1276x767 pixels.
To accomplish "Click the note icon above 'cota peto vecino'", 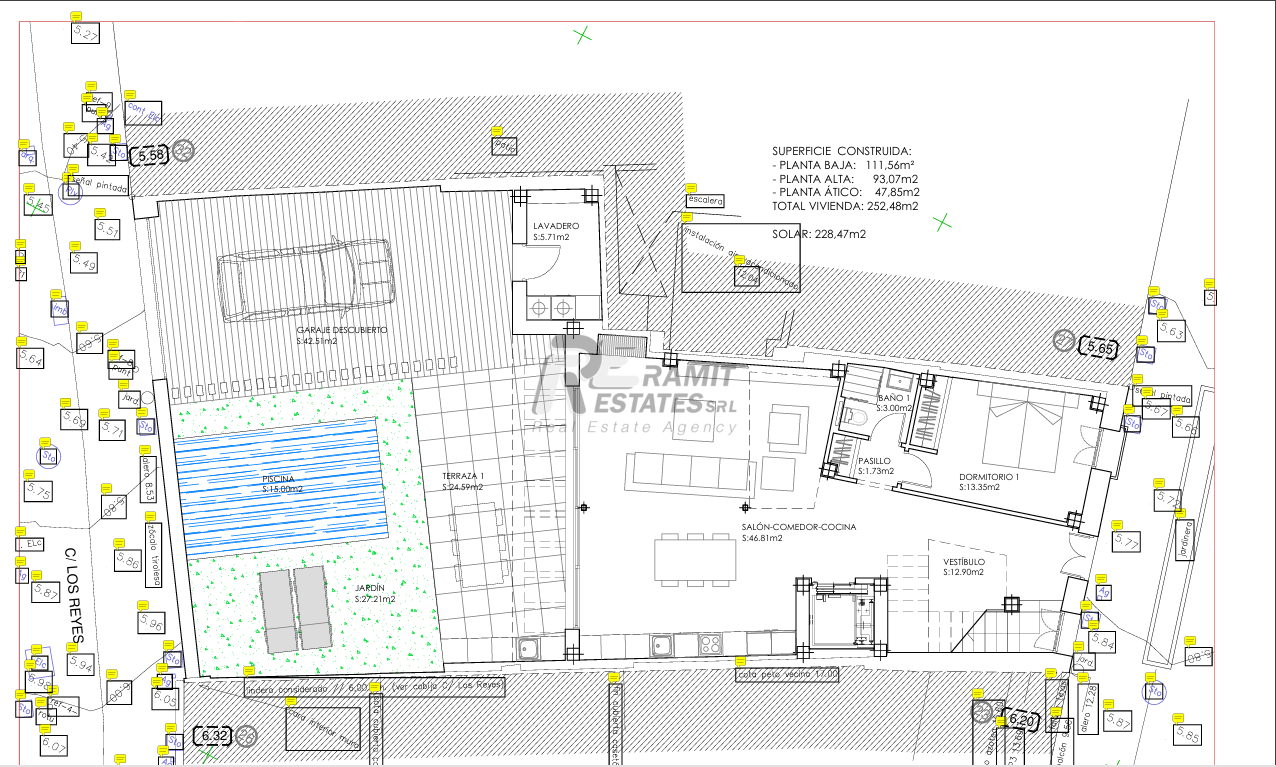I will [741, 661].
